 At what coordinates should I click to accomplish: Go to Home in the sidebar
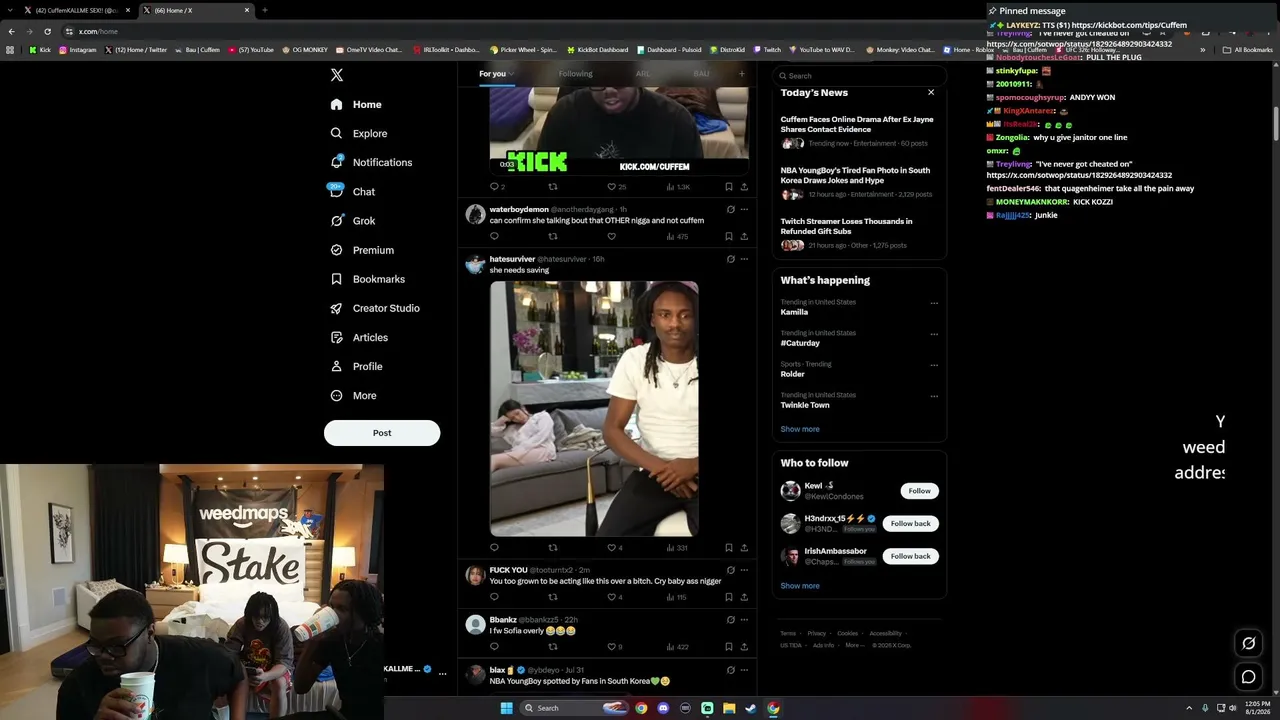pyautogui.click(x=356, y=104)
